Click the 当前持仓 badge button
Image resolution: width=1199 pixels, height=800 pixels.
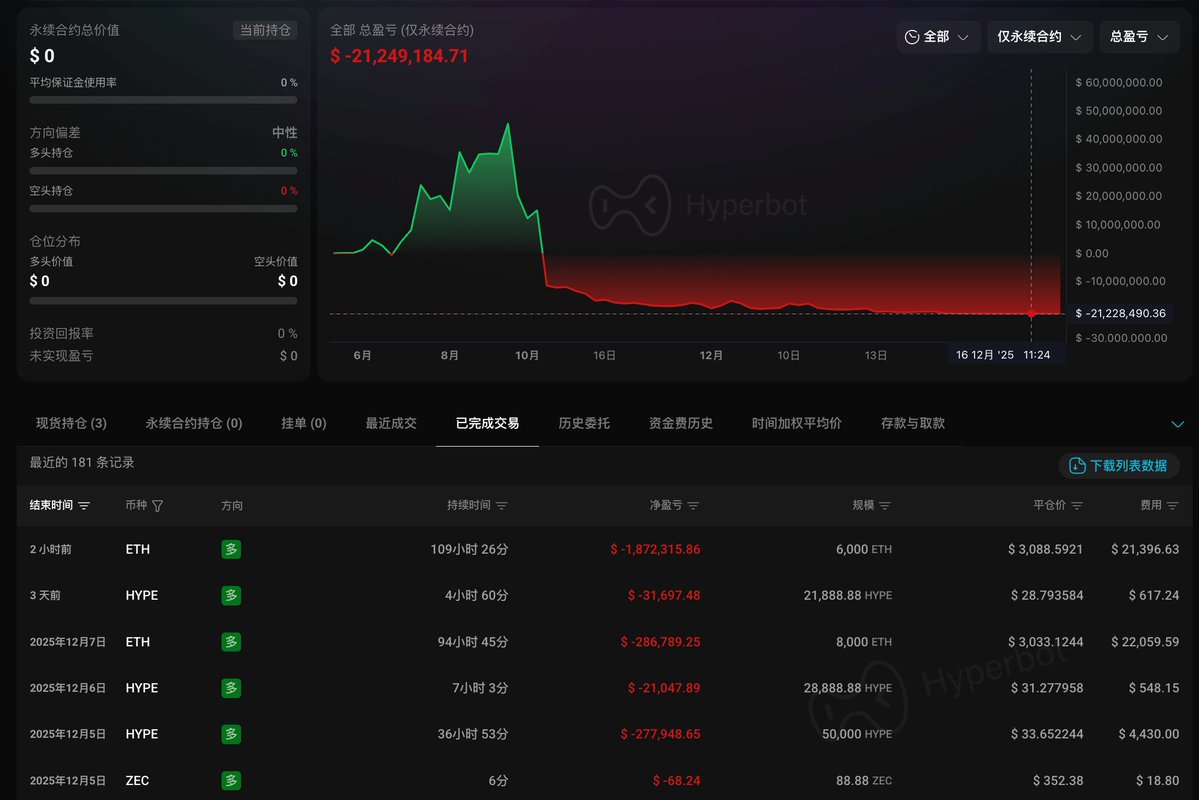tap(265, 30)
